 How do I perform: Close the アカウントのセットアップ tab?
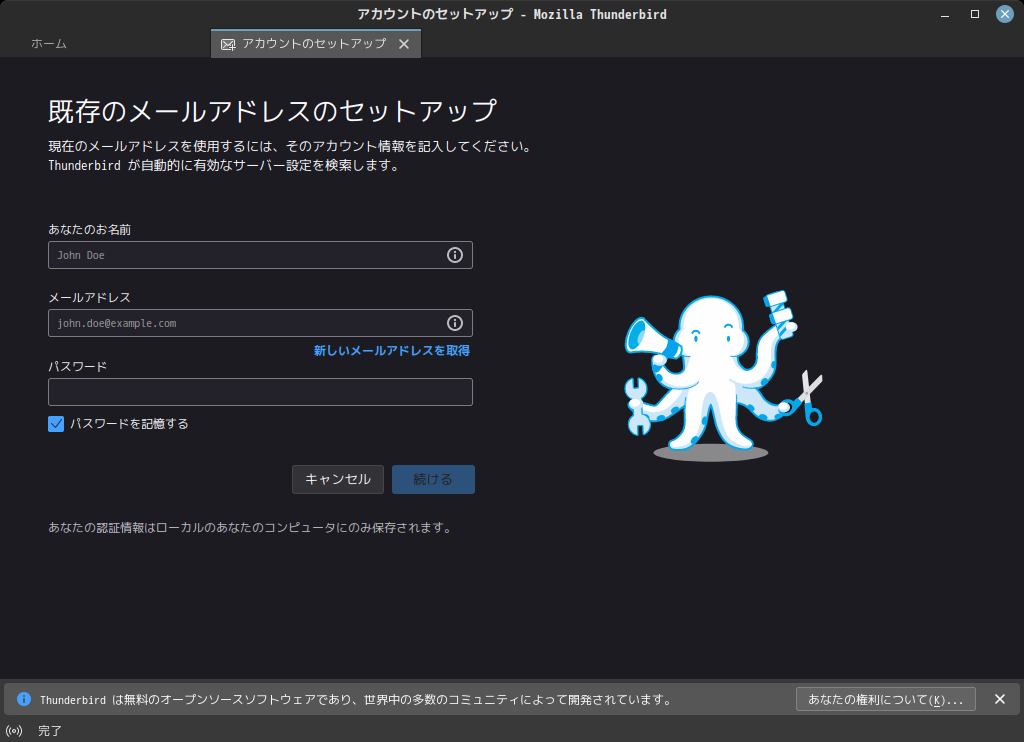[404, 44]
